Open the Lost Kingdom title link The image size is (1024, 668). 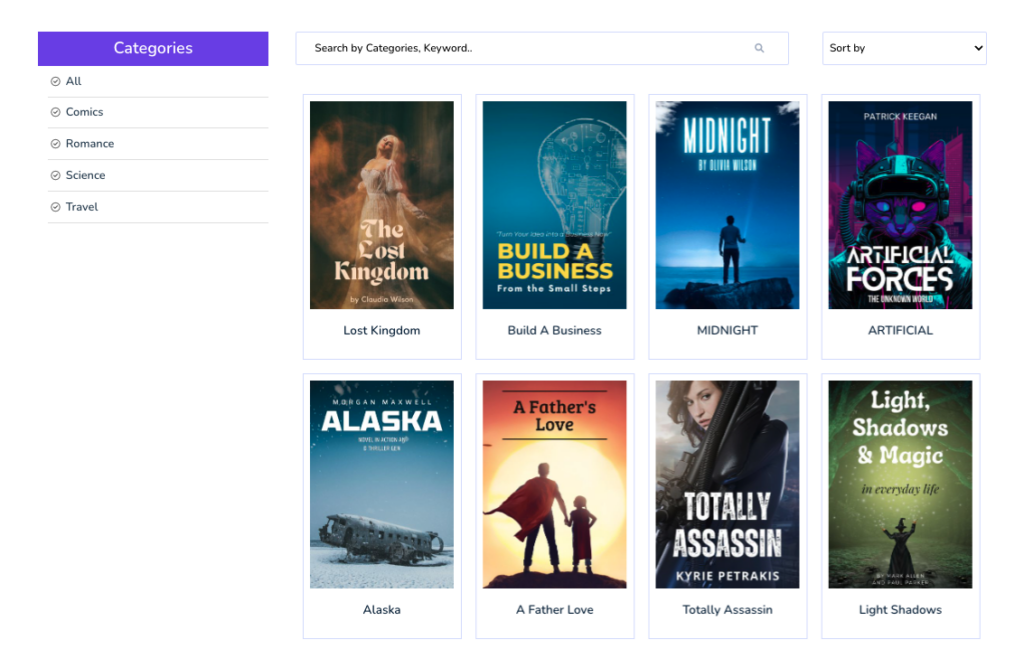tap(381, 330)
